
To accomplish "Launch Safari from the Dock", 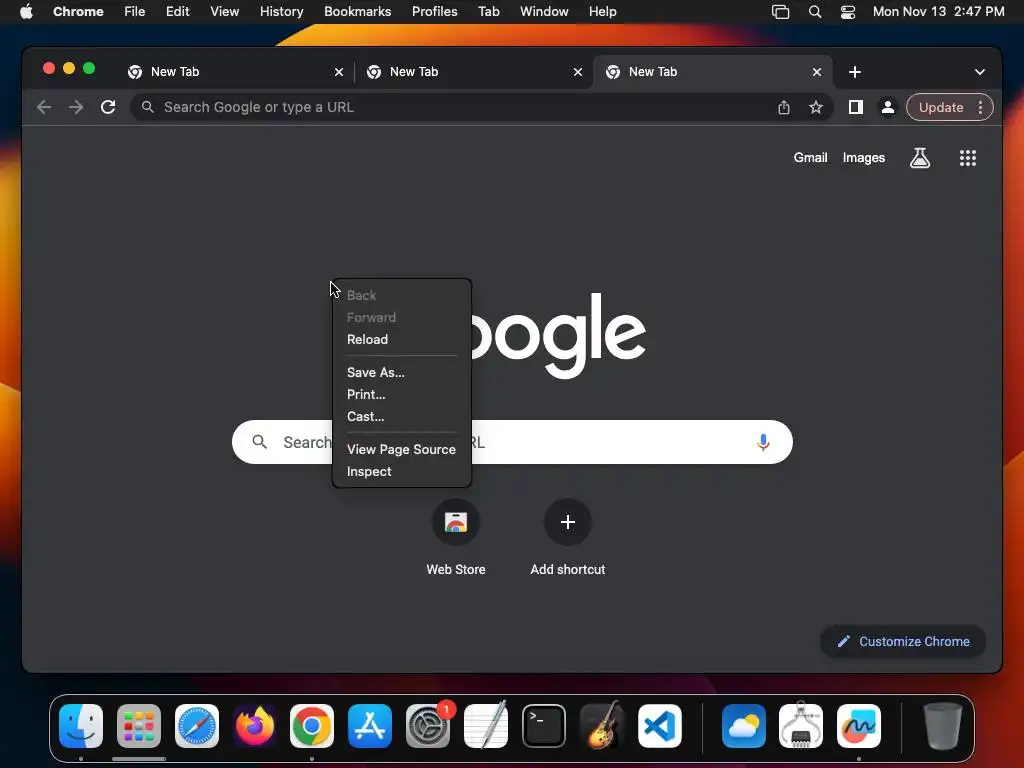I will point(197,726).
